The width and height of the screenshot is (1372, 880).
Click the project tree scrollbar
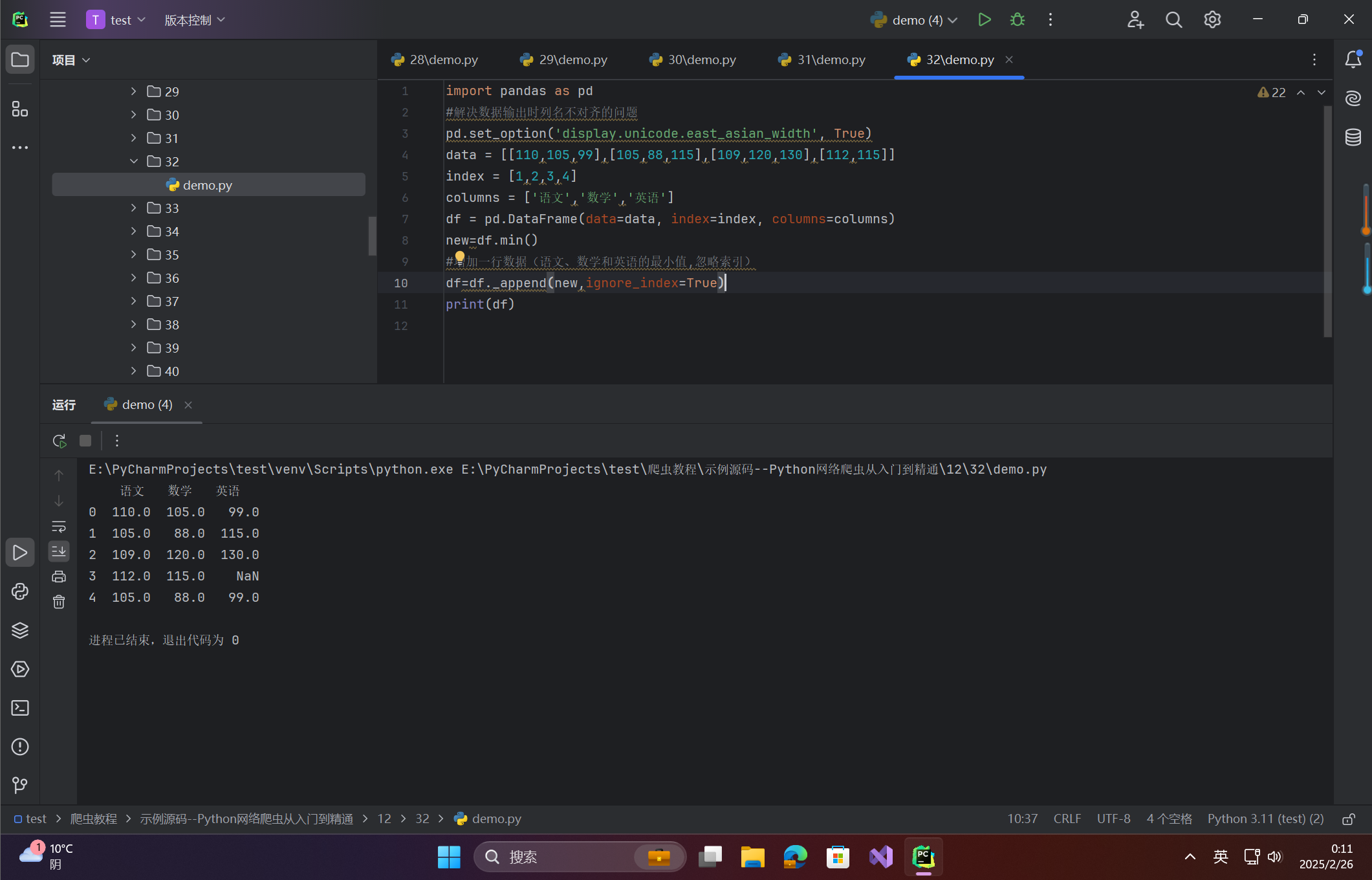click(372, 236)
